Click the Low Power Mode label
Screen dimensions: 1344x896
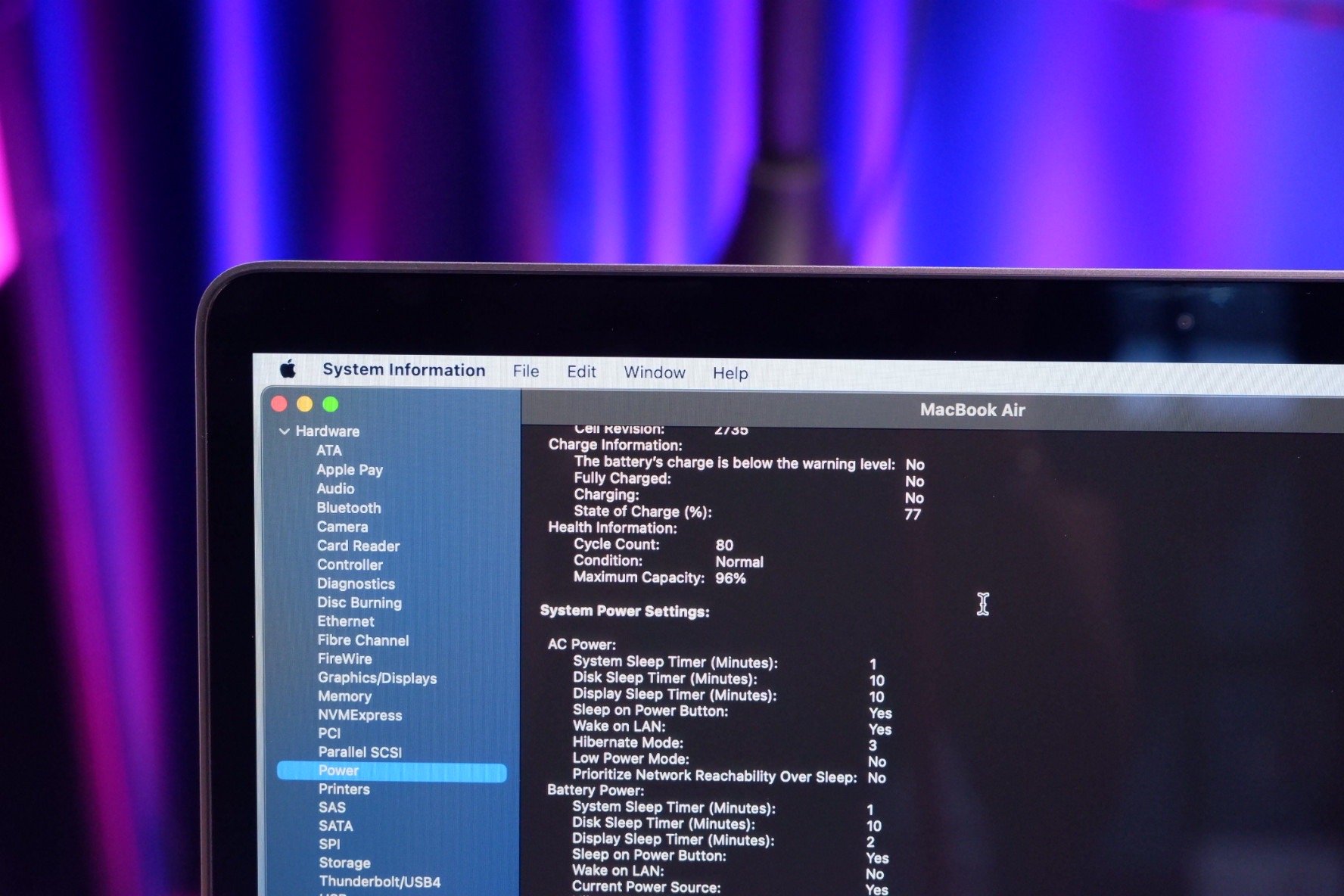click(x=630, y=759)
